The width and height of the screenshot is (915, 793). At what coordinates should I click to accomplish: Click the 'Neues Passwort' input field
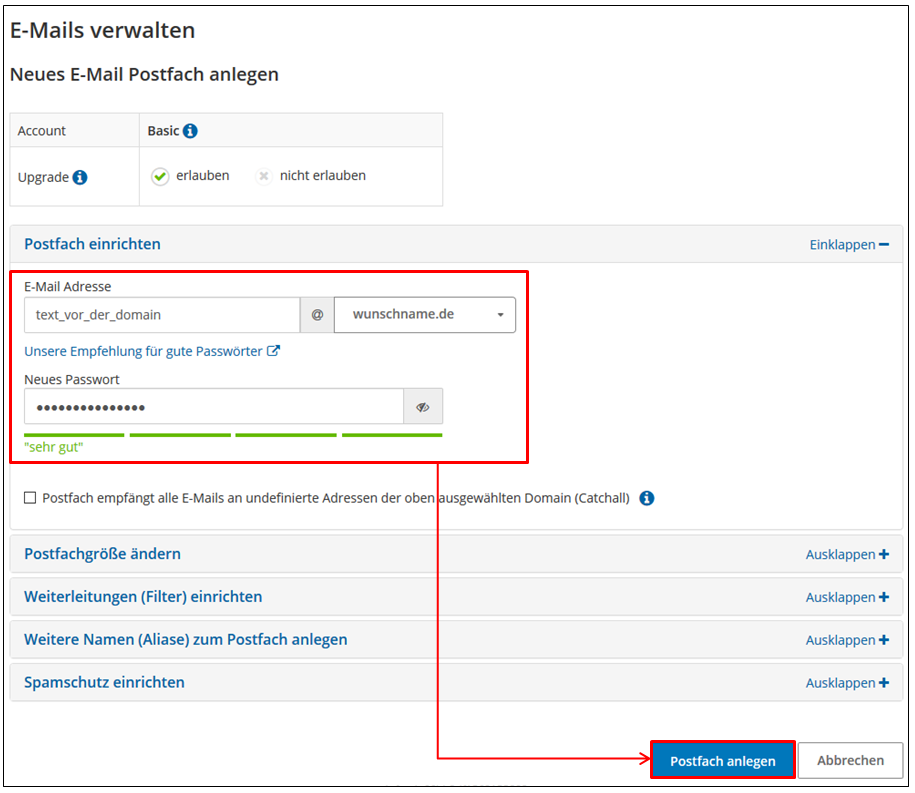[x=214, y=407]
